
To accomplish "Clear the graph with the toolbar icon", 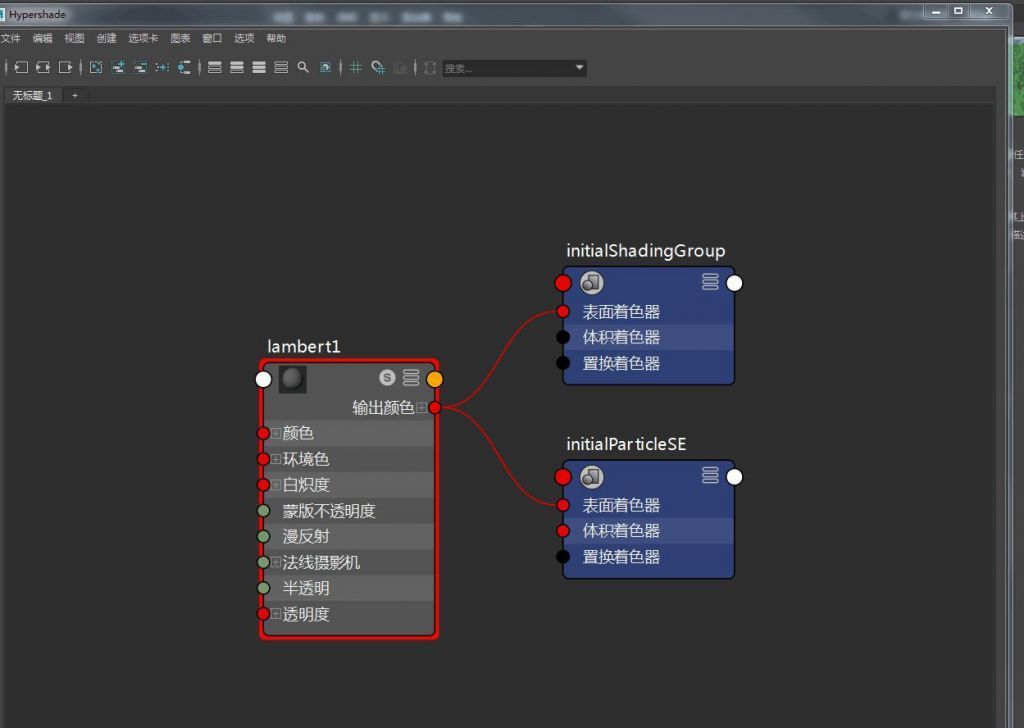I will (96, 67).
